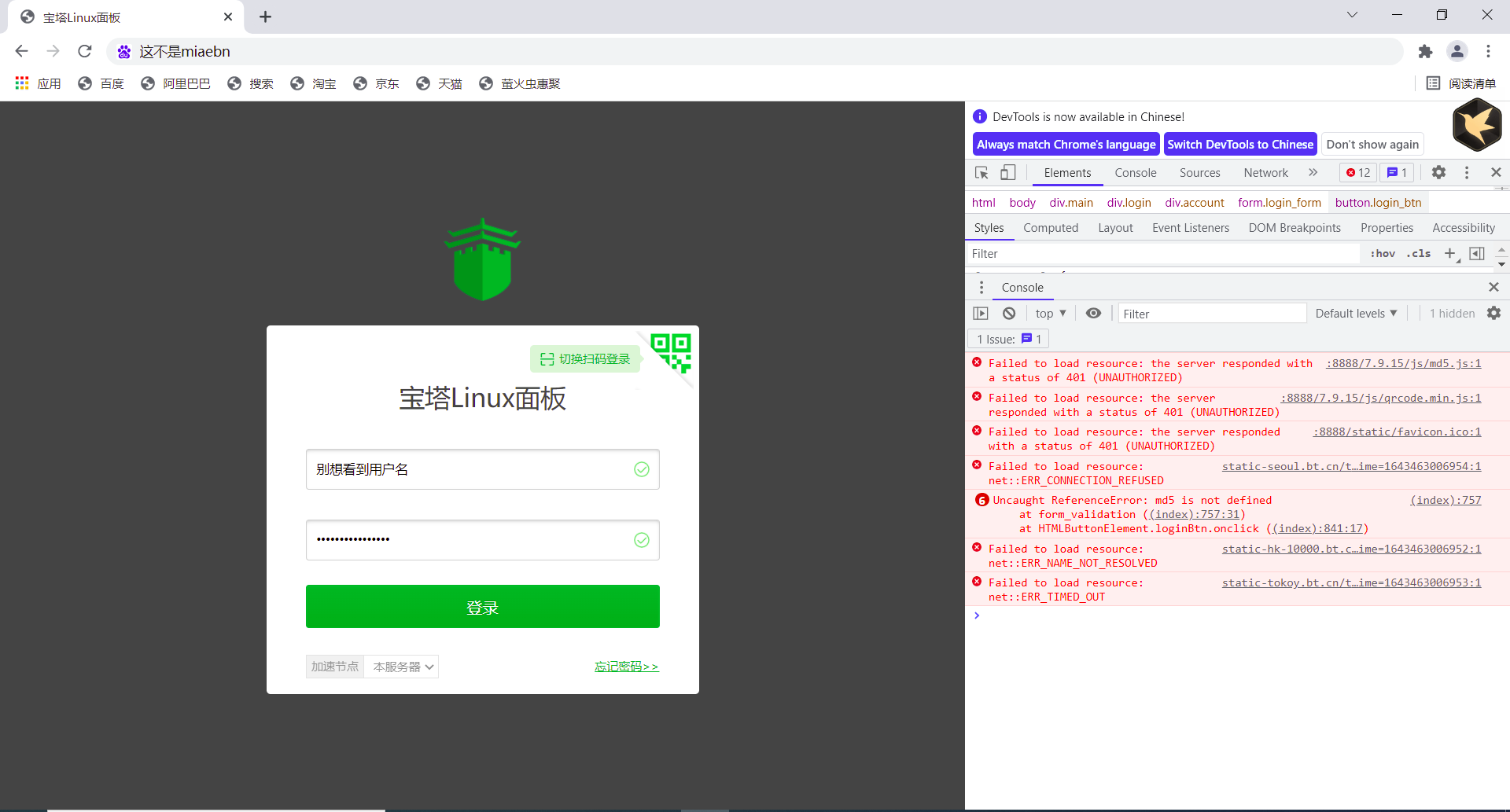Open the 天猫 bookmark
The image size is (1510, 812).
(440, 83)
